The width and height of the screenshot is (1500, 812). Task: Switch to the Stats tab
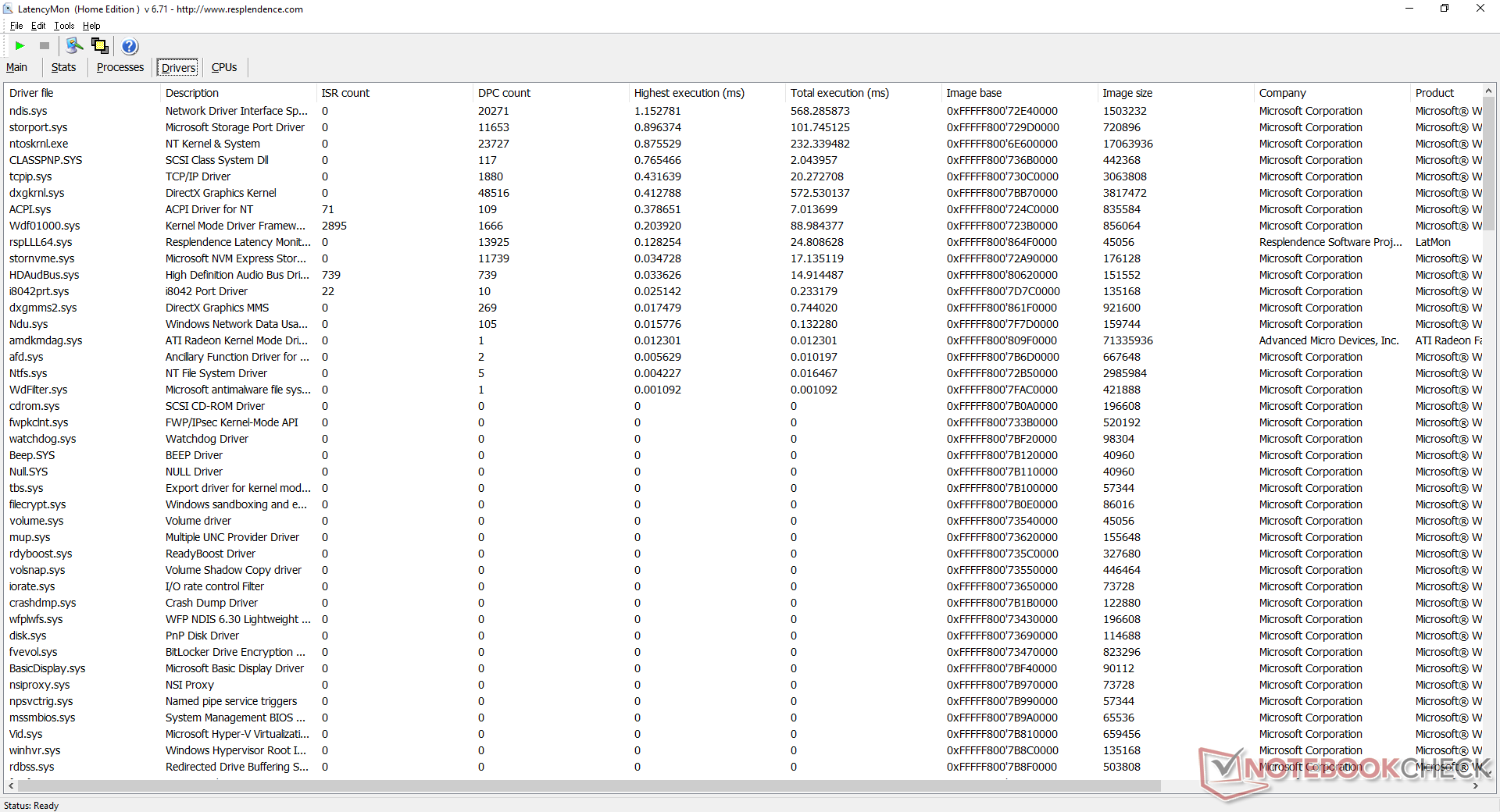tap(63, 67)
